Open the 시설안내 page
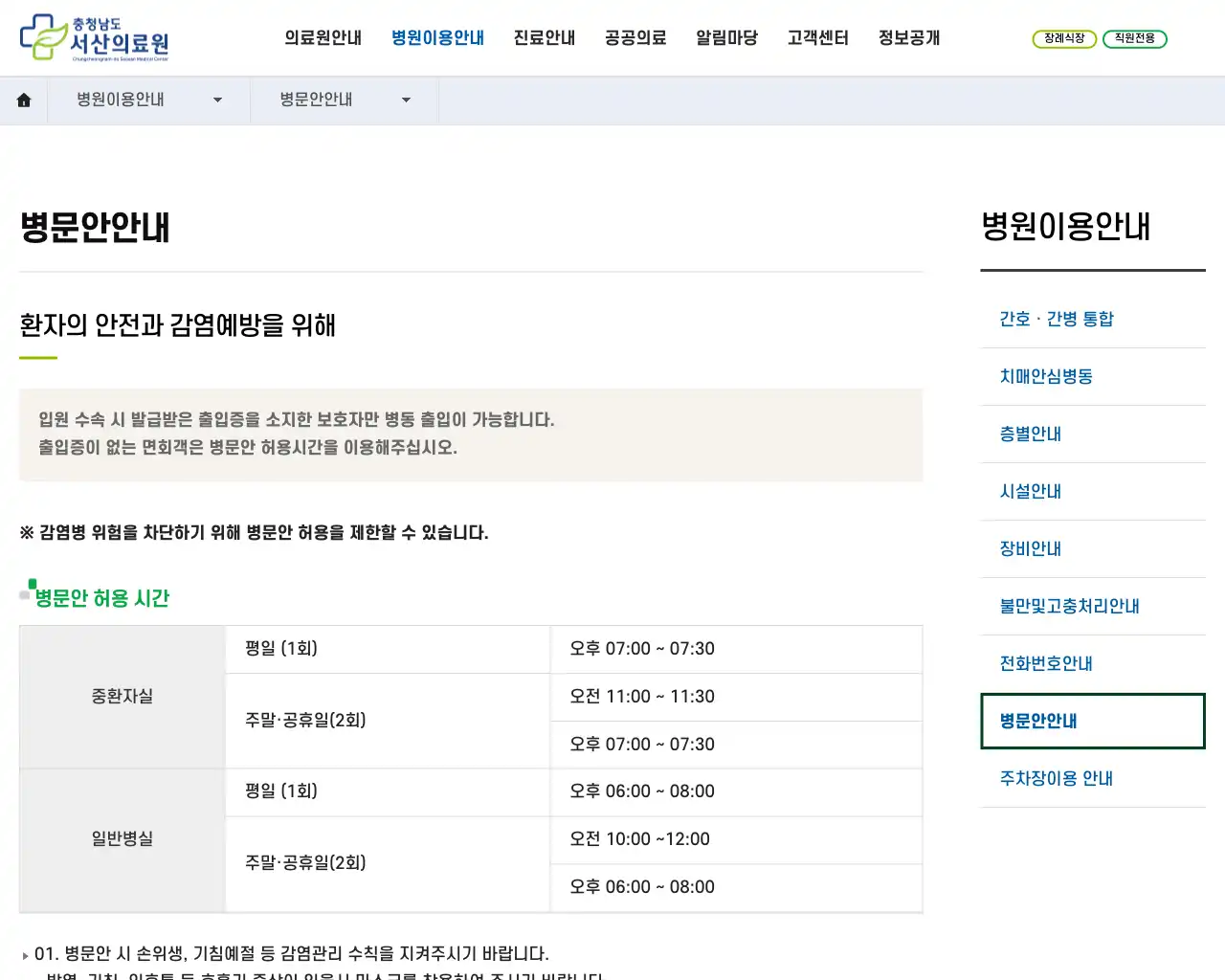The image size is (1225, 980). coord(1029,491)
